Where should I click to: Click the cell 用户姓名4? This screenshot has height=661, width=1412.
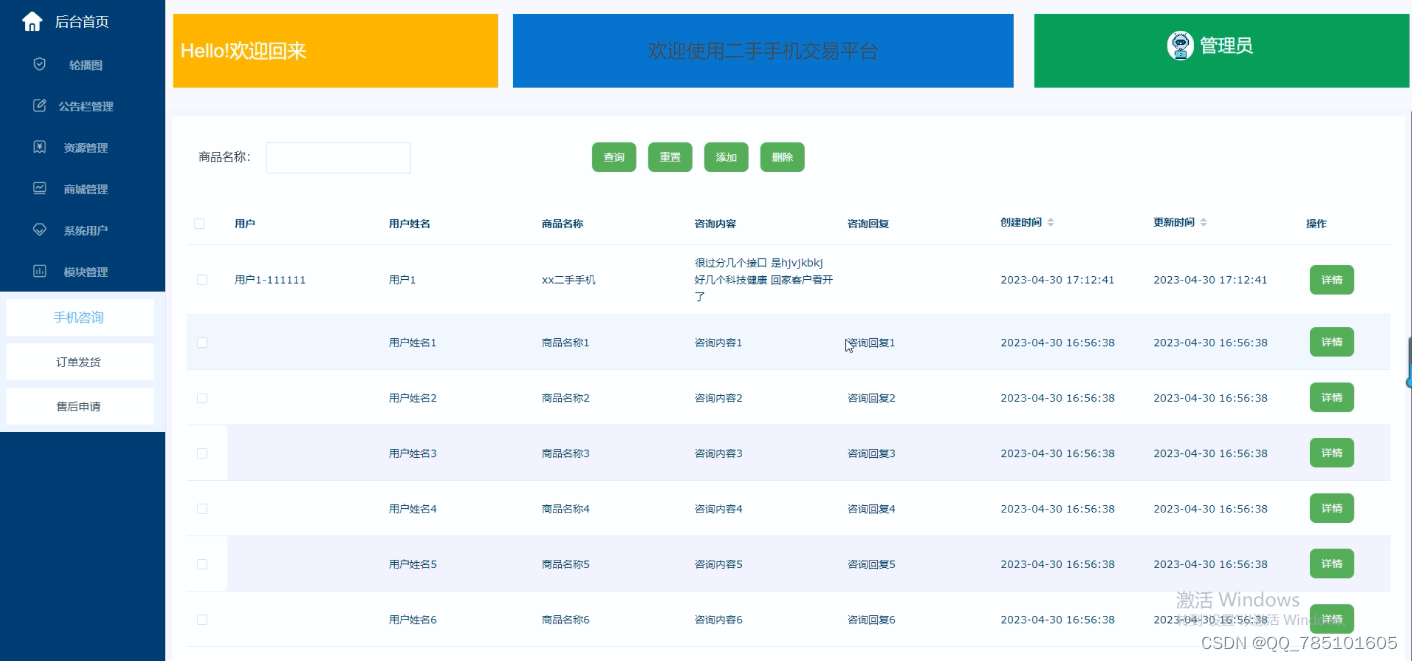(x=413, y=509)
